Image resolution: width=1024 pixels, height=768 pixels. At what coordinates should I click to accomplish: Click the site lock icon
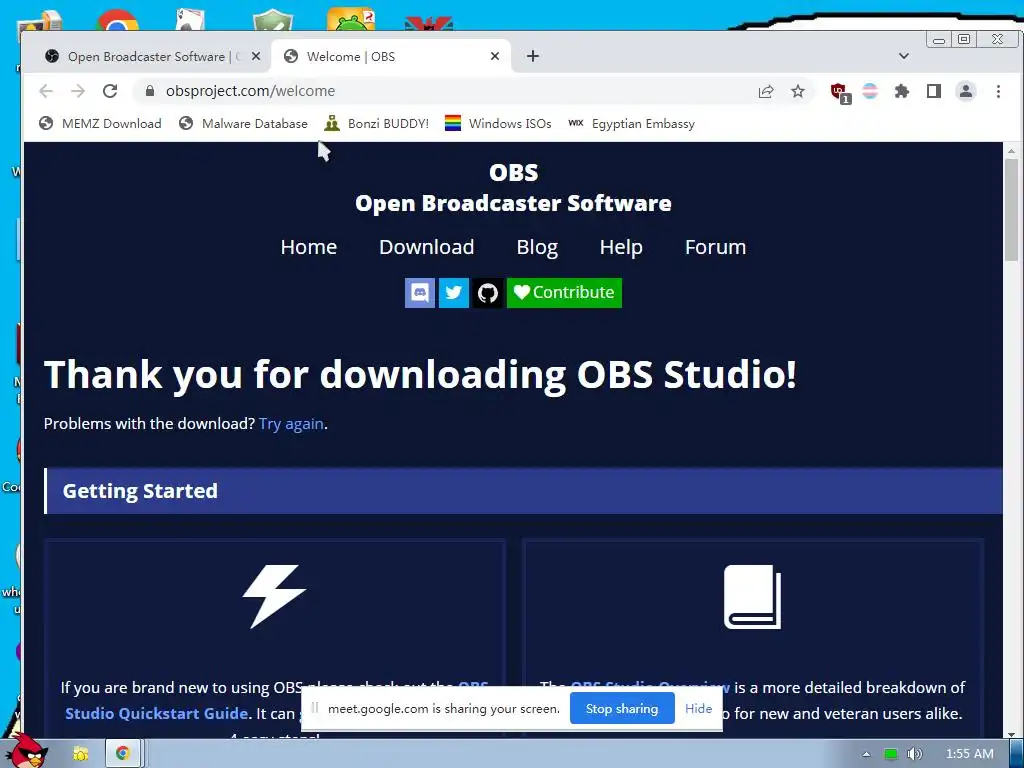(150, 91)
